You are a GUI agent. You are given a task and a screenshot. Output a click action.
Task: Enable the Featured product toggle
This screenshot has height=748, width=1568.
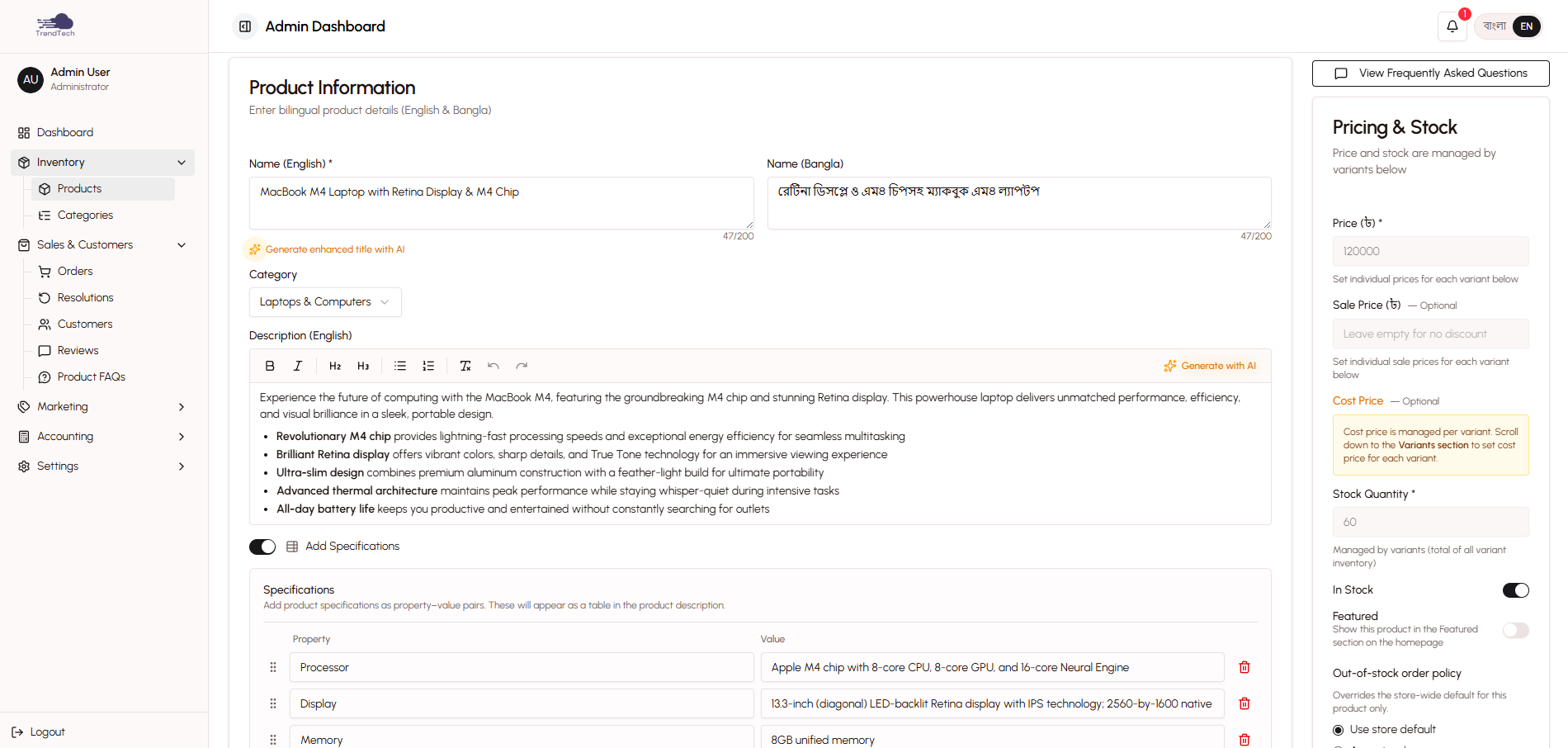point(1515,630)
